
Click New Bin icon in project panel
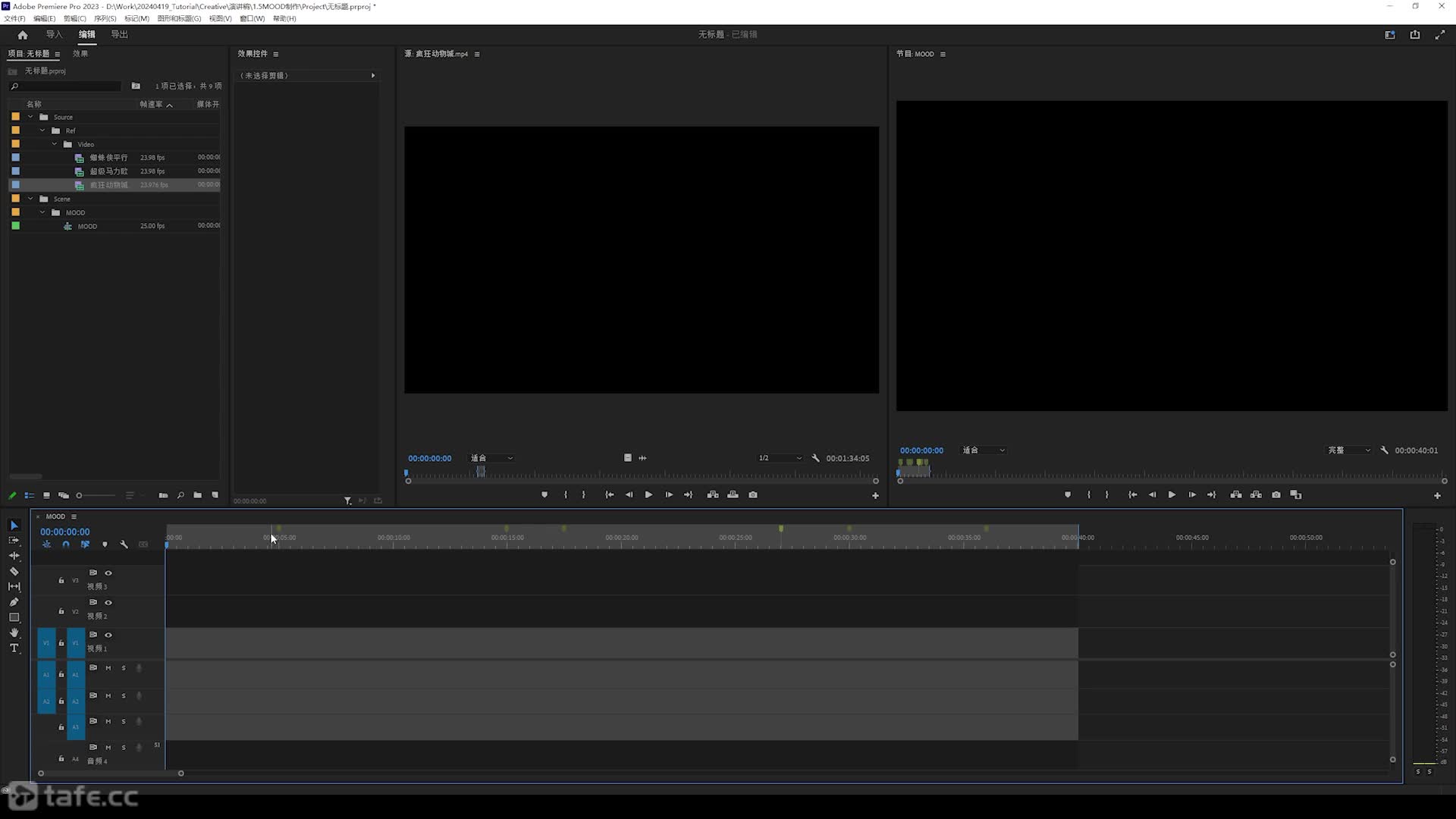tap(197, 495)
